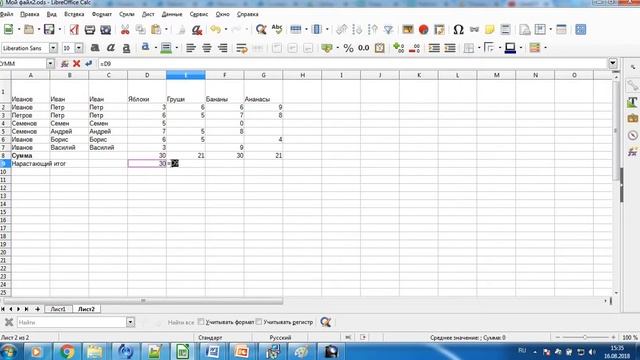This screenshot has width=640, height=360.
Task: Click the Windows Start button
Action: 9,351
